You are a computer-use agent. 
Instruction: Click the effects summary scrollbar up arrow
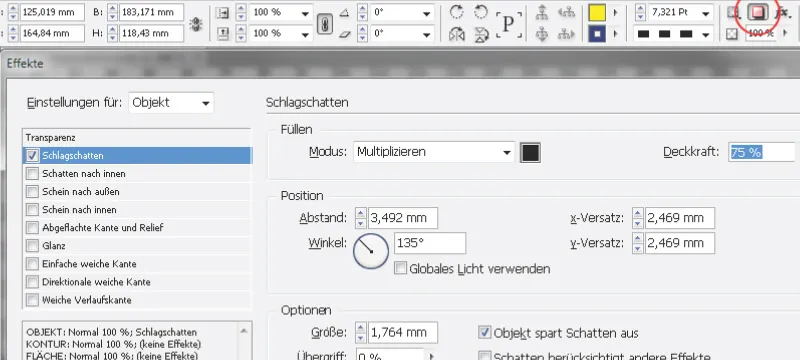(x=244, y=331)
